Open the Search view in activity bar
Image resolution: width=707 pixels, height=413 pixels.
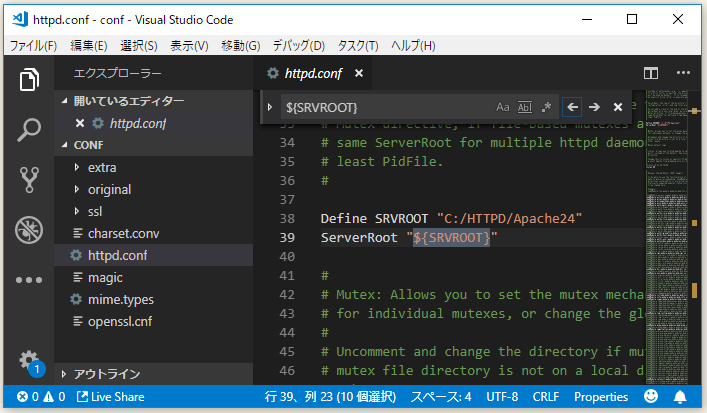29,130
